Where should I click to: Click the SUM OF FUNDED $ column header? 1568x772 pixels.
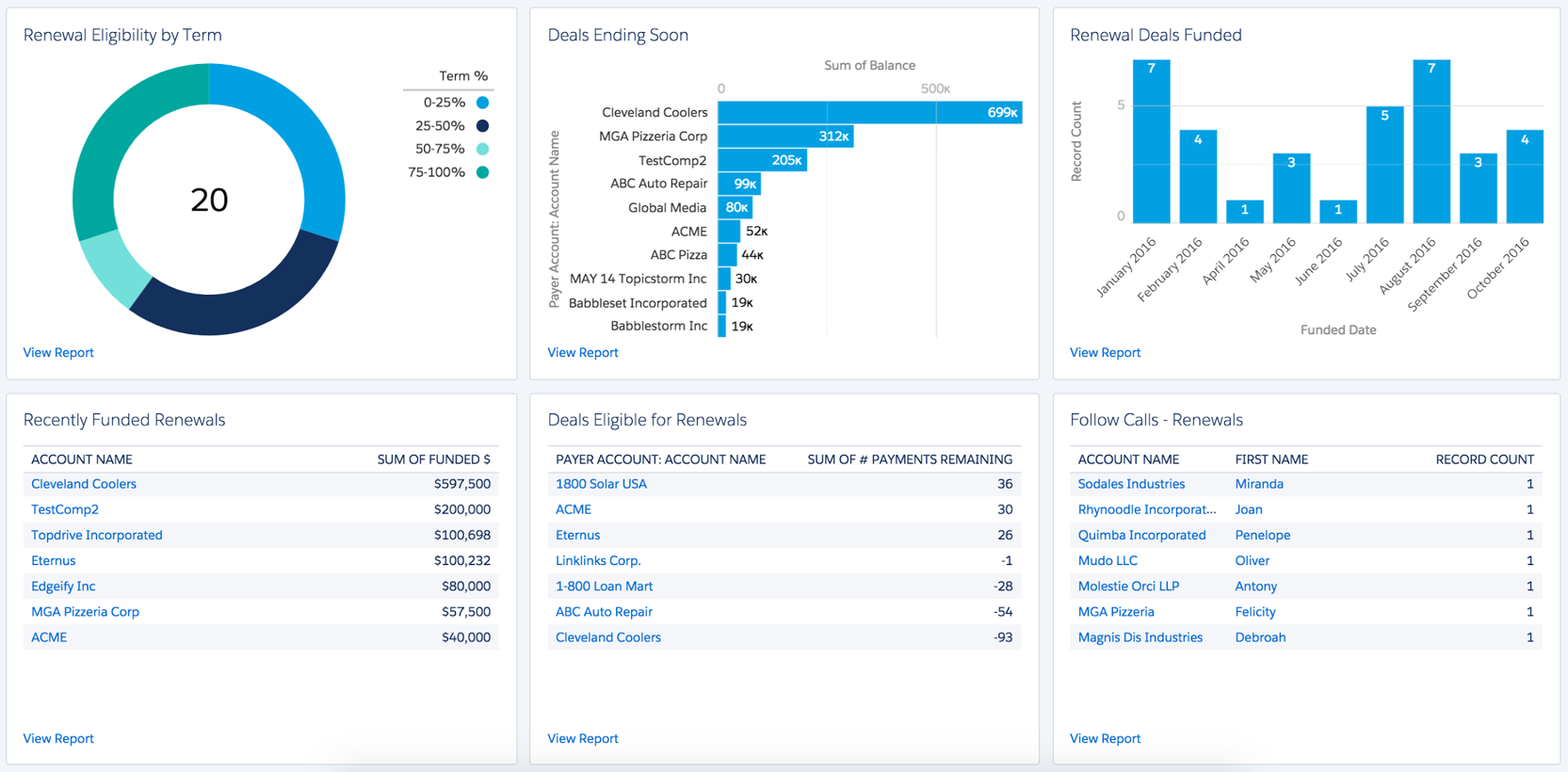[x=433, y=459]
